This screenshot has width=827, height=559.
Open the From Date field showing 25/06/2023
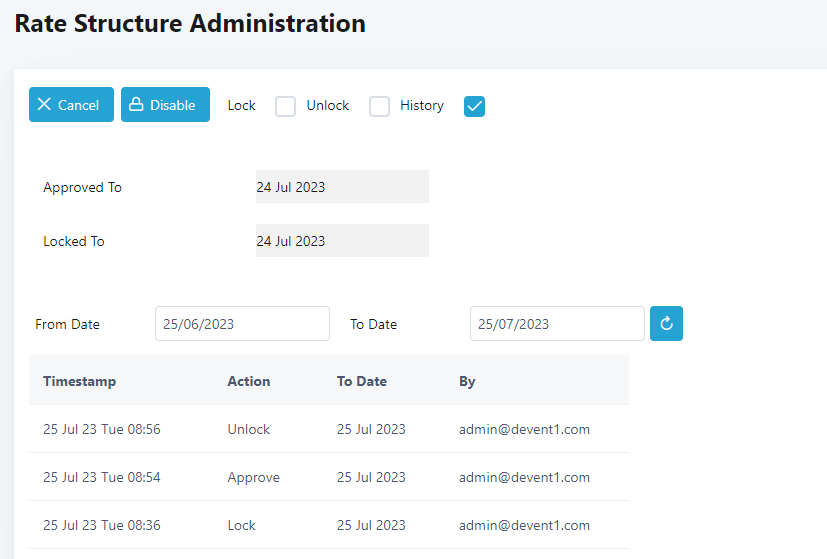pos(242,324)
